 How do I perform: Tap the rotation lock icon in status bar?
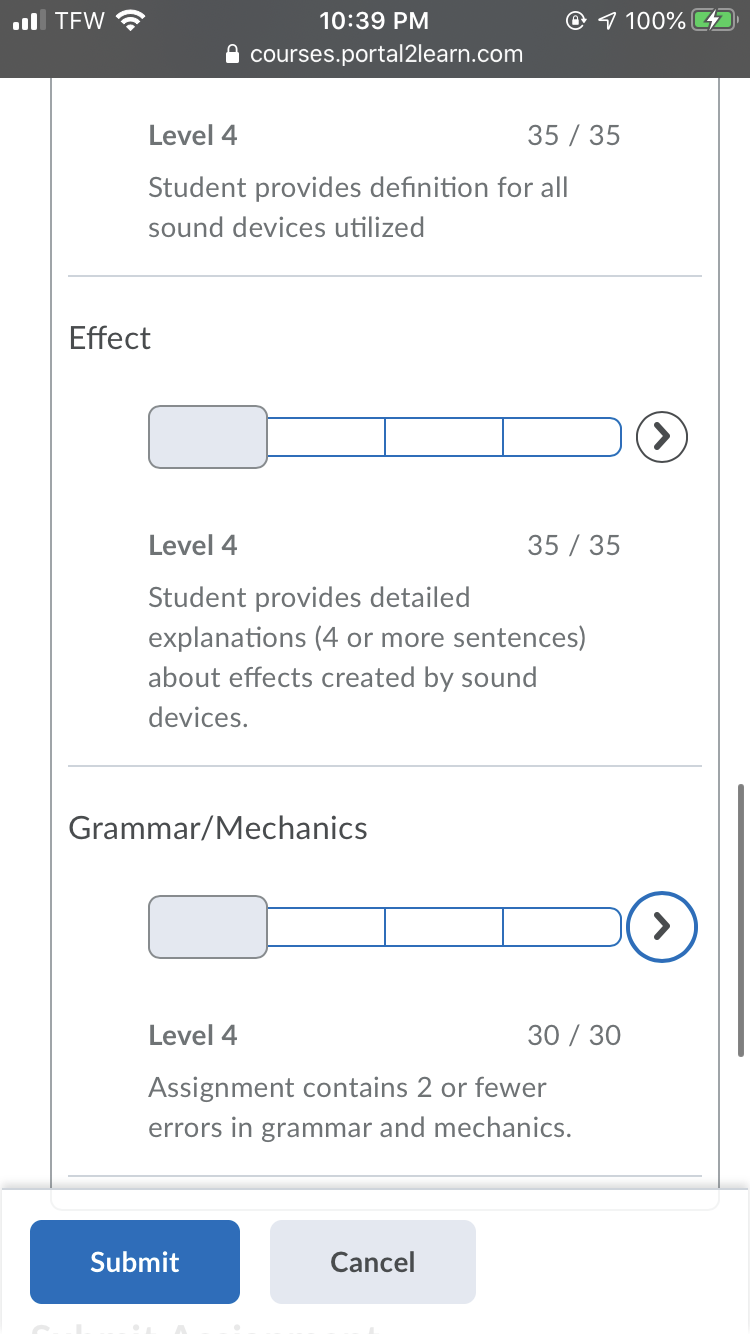click(x=577, y=20)
